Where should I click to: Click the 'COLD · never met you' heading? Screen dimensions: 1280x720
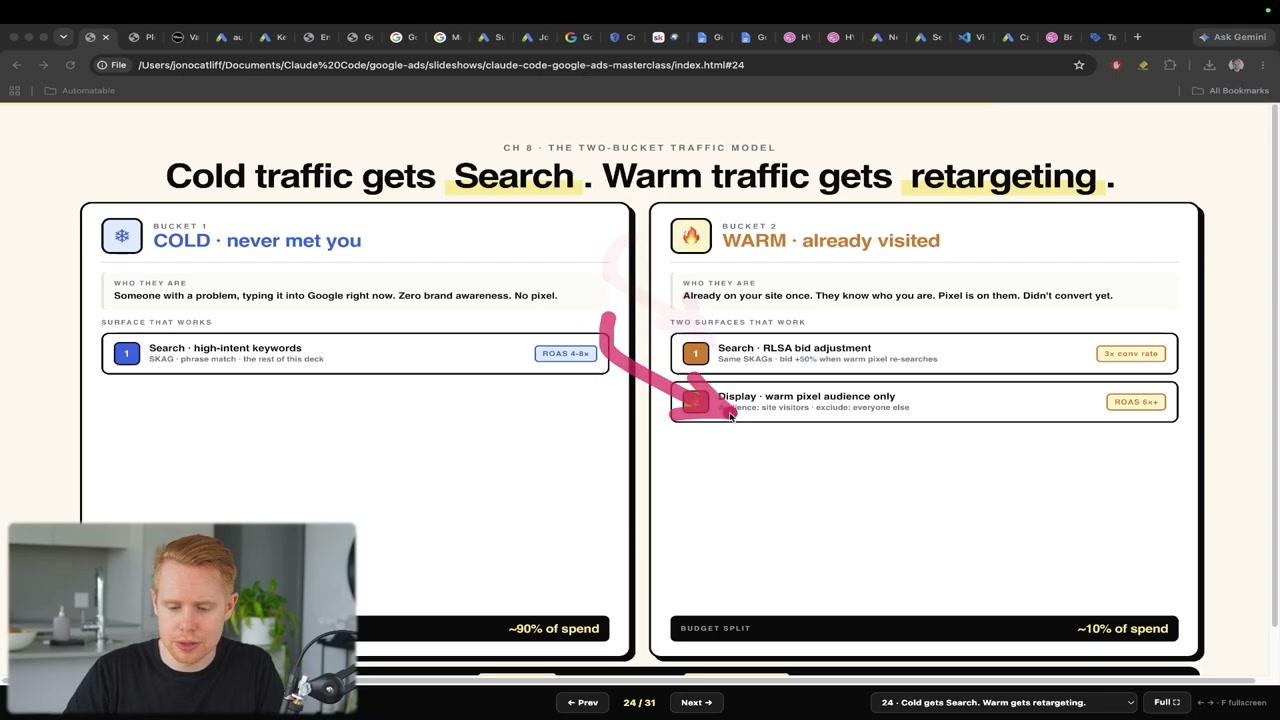tap(257, 241)
